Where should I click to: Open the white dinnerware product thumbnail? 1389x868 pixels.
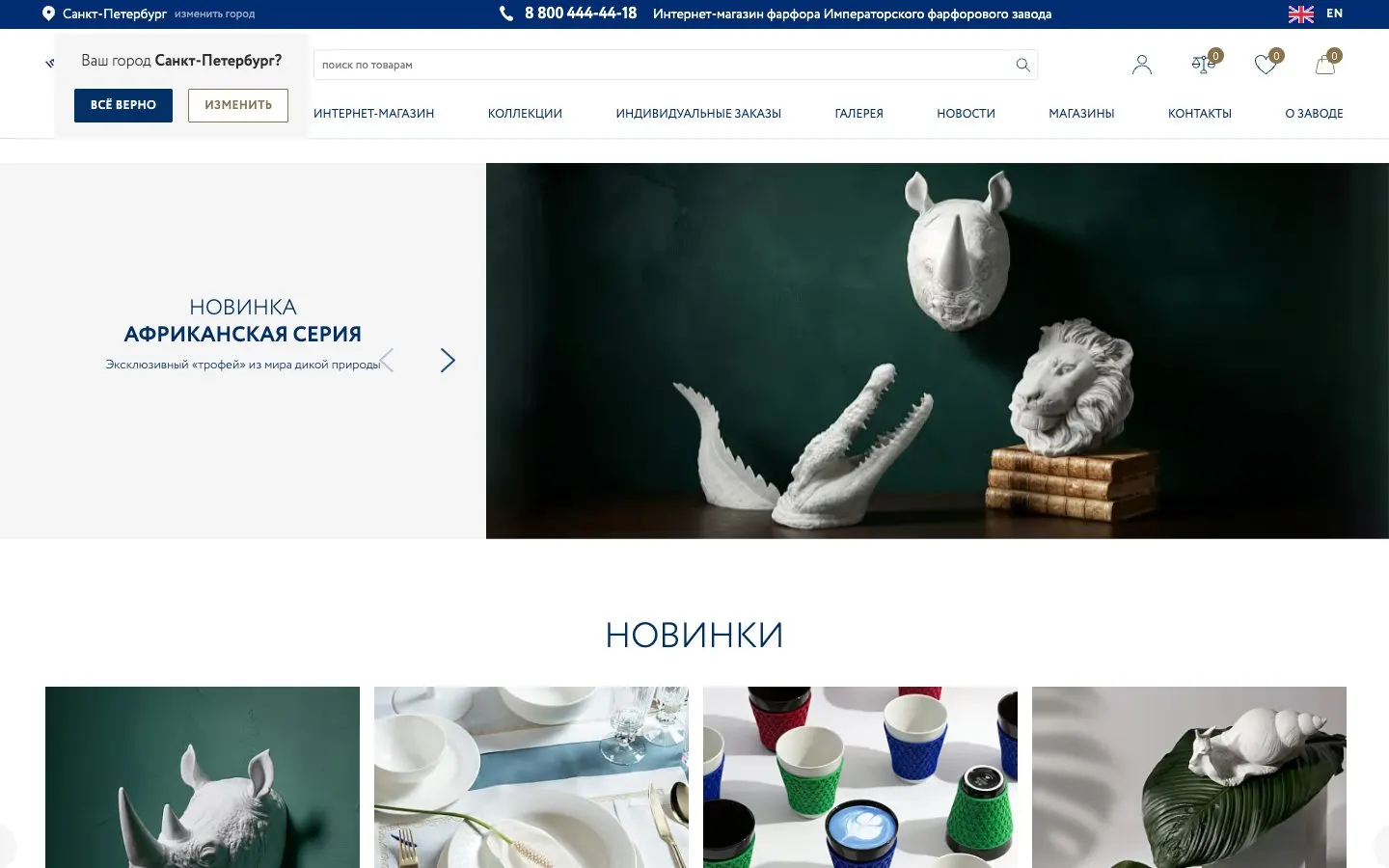pyautogui.click(x=531, y=777)
